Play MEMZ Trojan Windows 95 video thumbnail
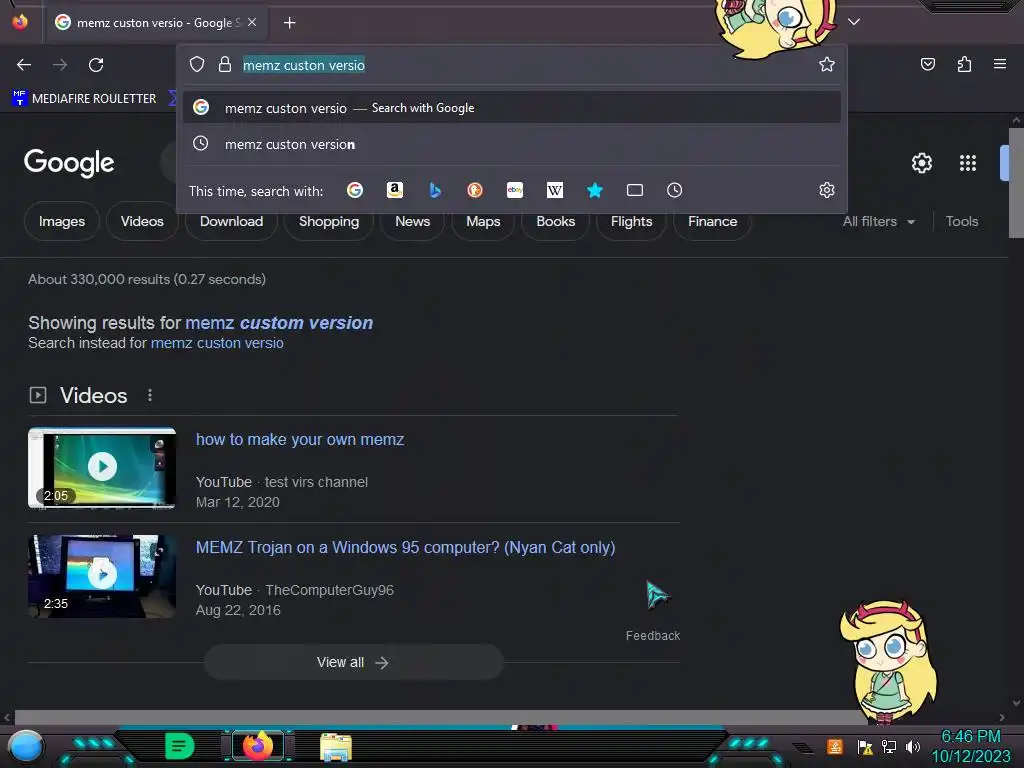1024x768 pixels. click(x=102, y=575)
